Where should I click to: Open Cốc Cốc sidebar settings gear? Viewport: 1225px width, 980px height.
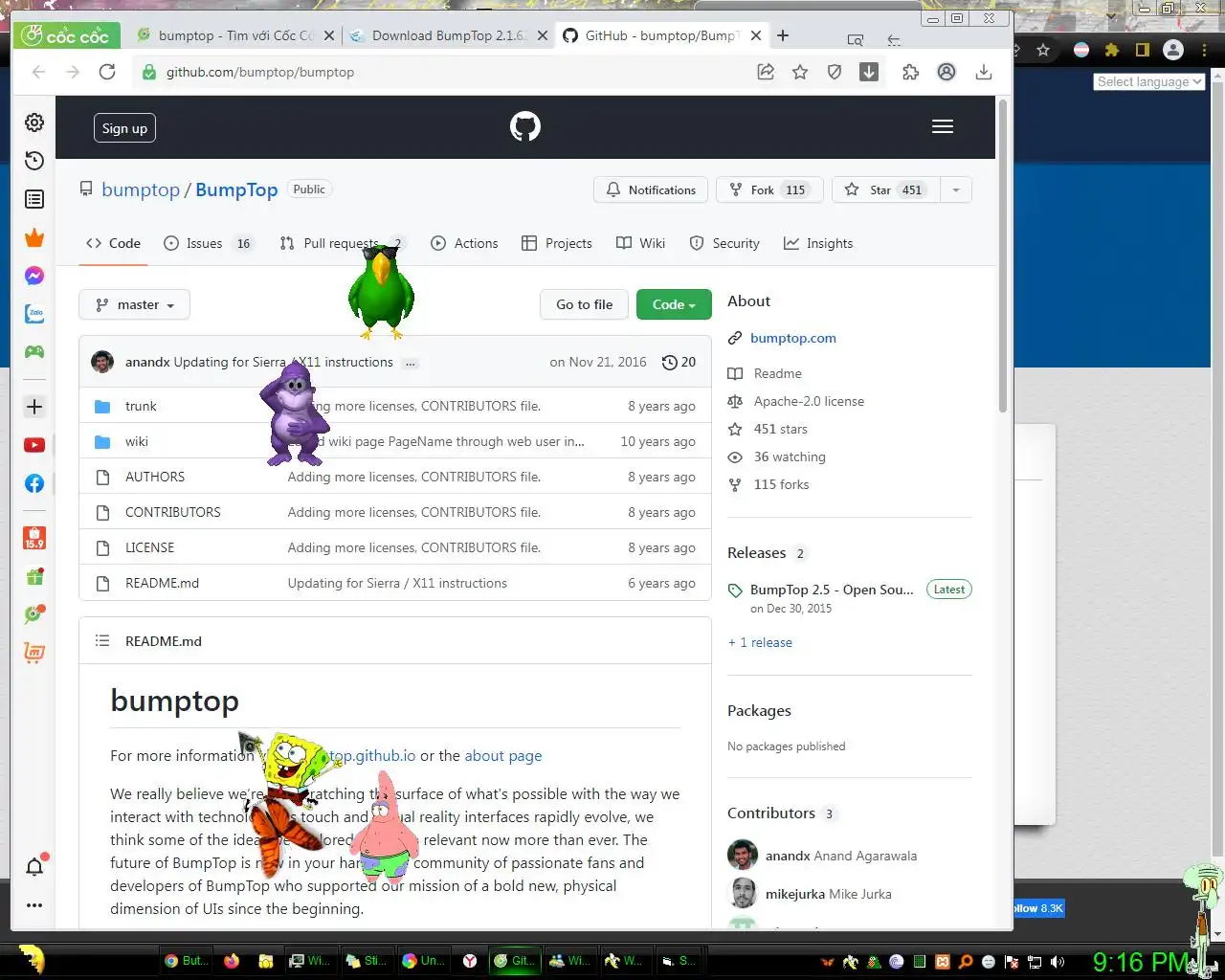[x=34, y=122]
